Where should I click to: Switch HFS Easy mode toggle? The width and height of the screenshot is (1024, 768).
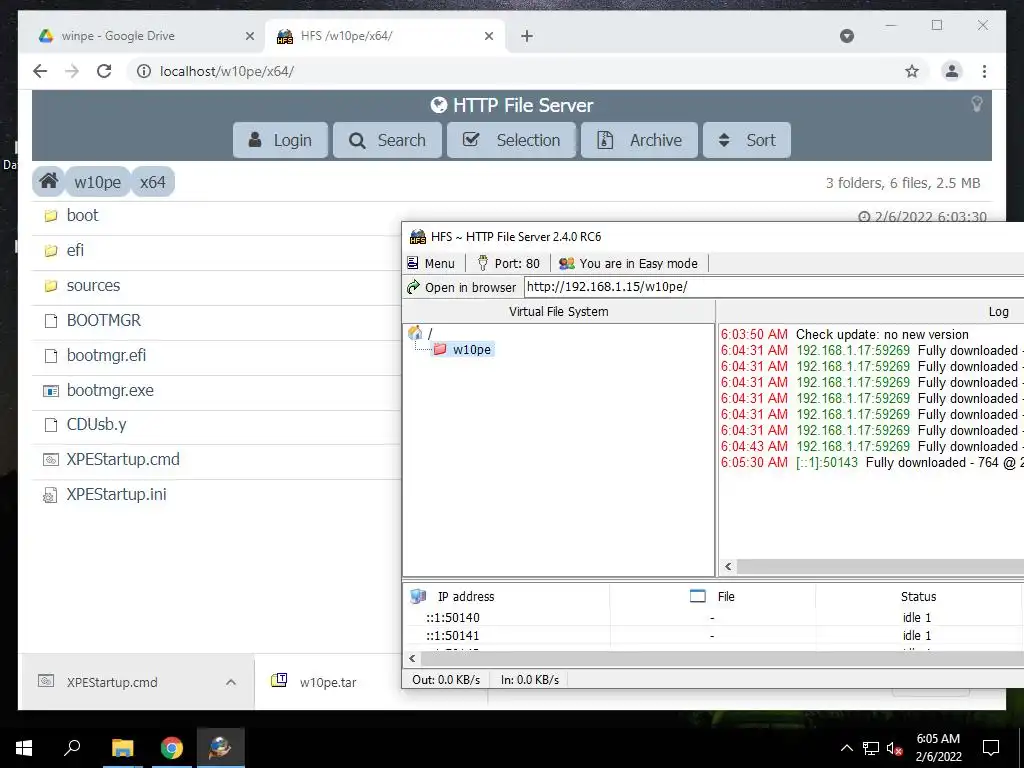coord(629,263)
